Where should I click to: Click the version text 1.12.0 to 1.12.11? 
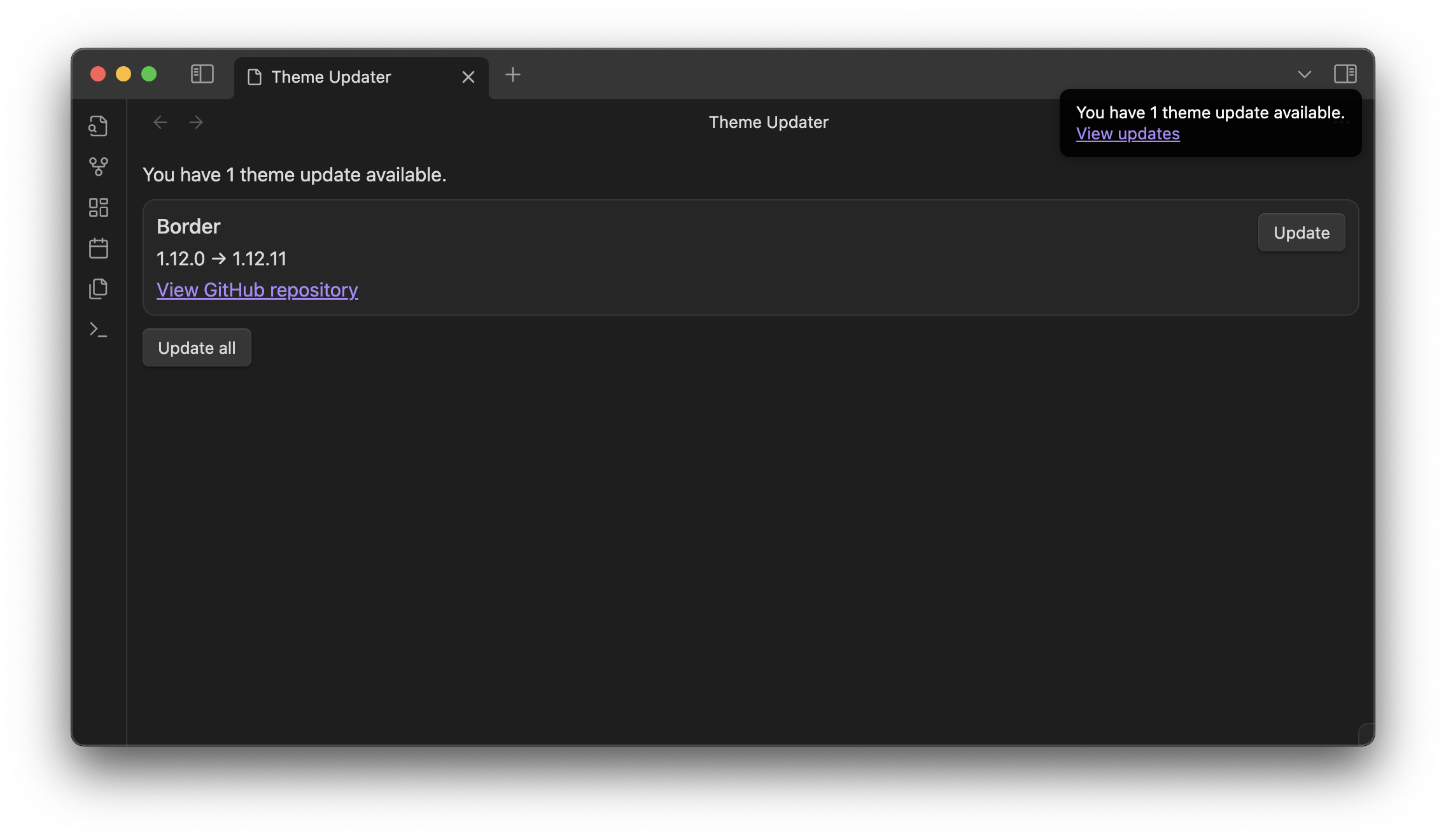[x=221, y=258]
